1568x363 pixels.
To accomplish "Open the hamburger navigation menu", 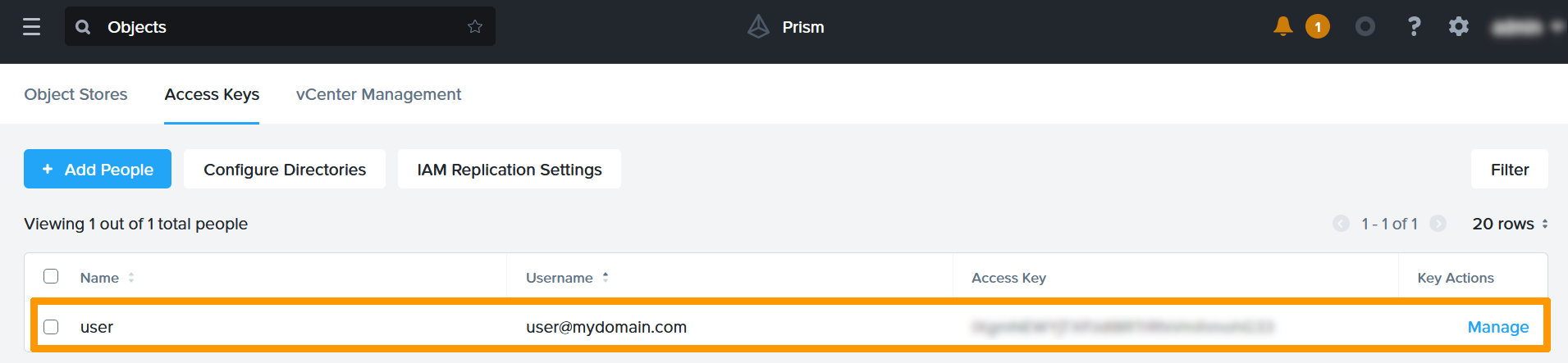I will [31, 27].
